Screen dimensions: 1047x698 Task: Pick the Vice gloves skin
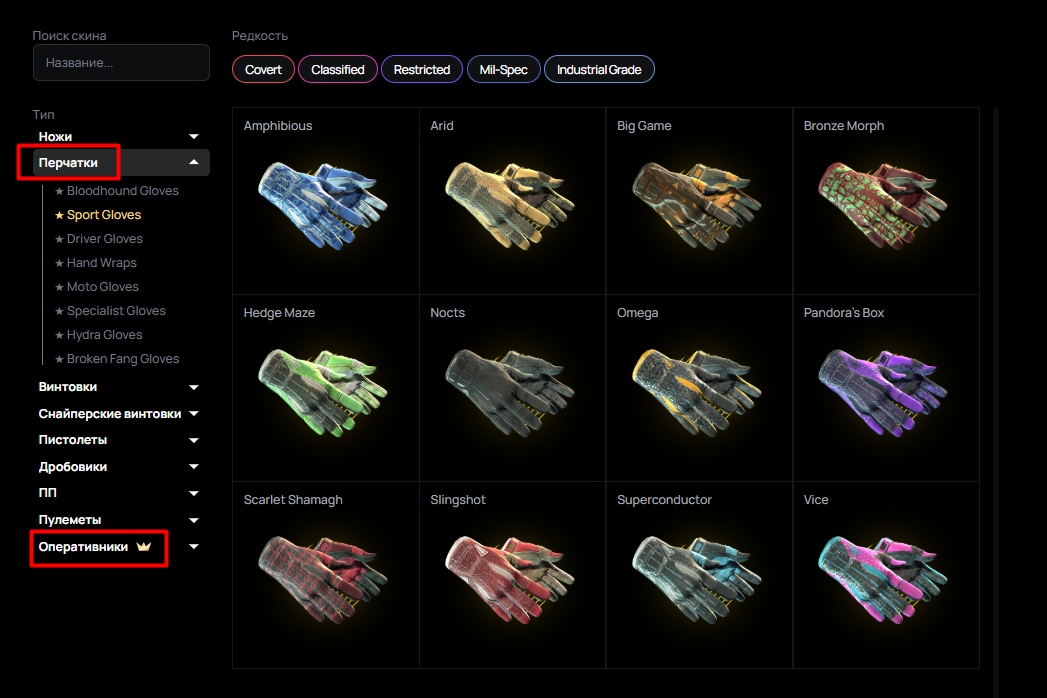click(x=886, y=575)
